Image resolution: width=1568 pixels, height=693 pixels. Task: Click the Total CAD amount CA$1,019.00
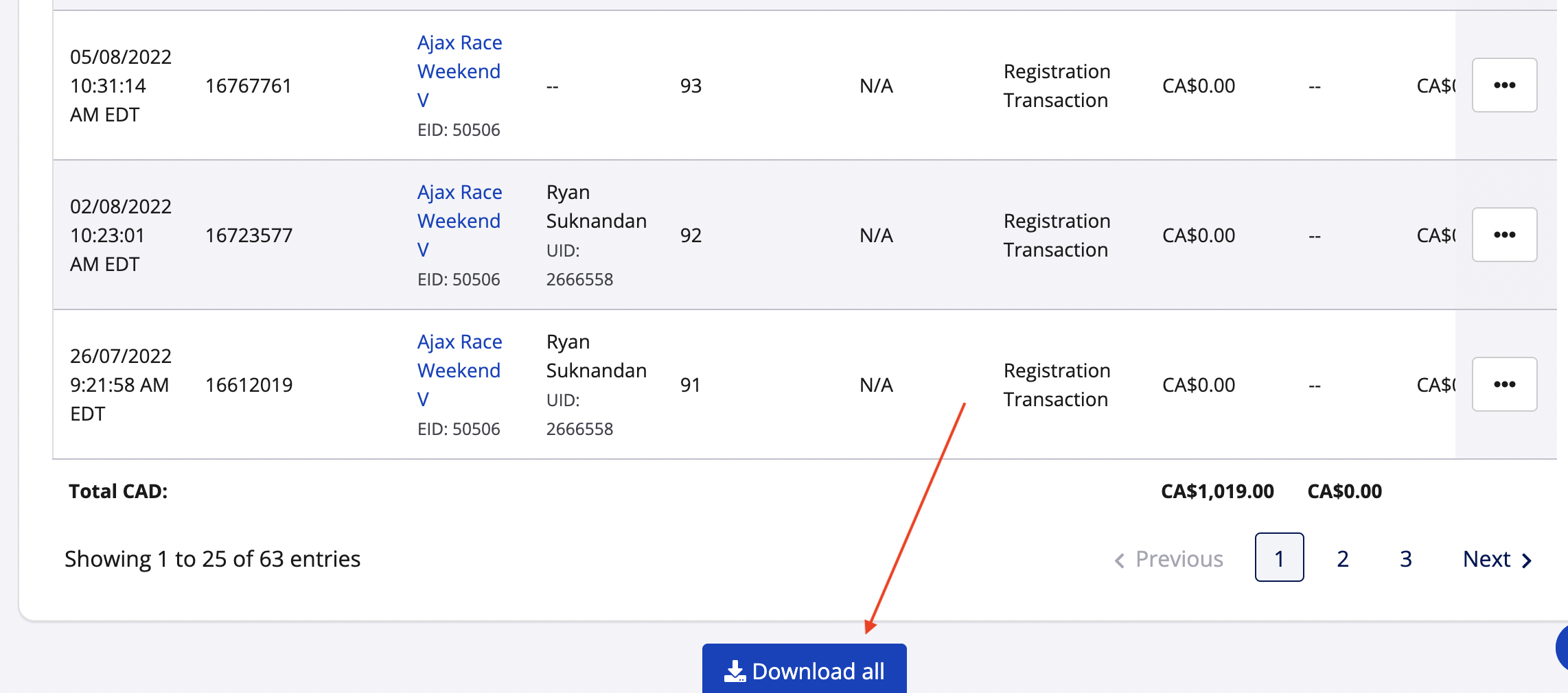click(x=1217, y=491)
